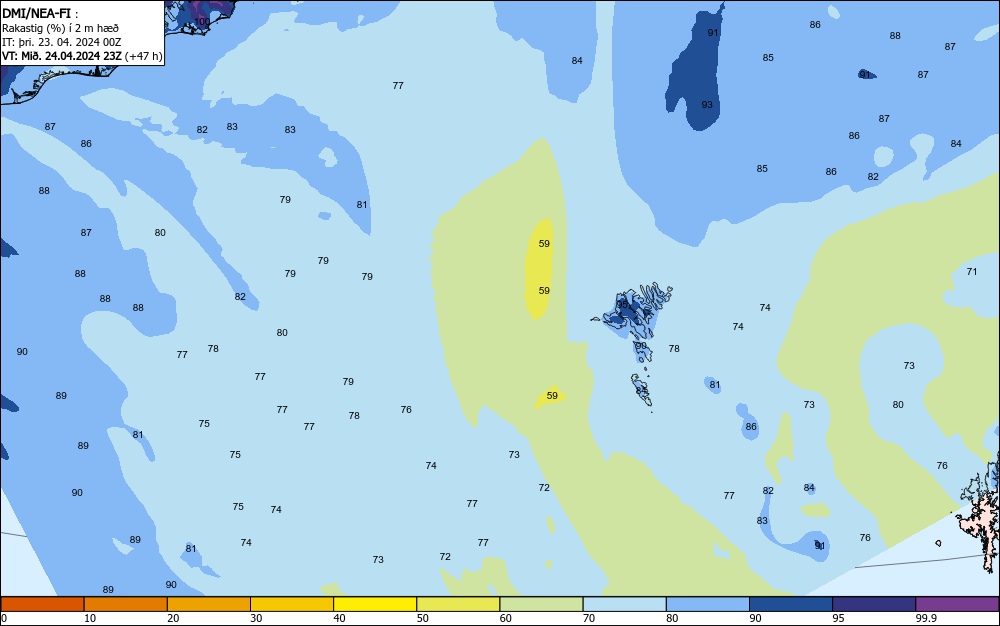Click the purple legend swatch above 99.9

(957, 604)
